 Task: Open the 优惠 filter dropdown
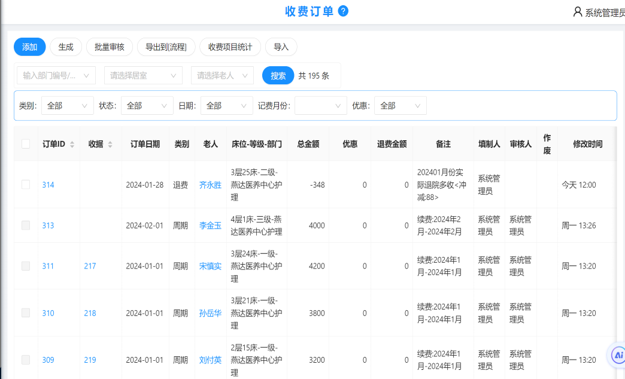point(400,106)
